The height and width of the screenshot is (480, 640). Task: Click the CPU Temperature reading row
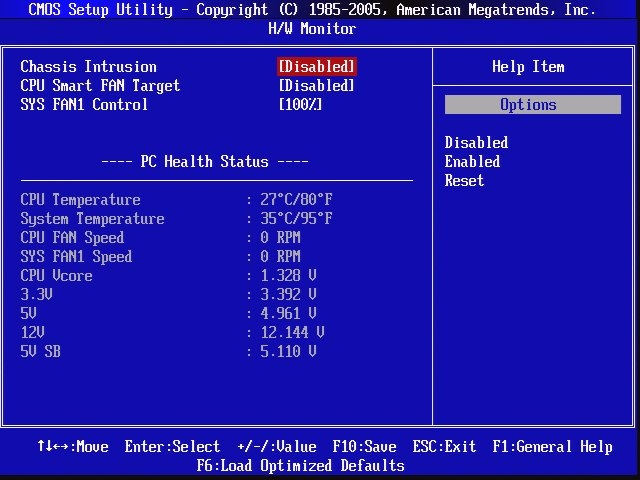176,200
